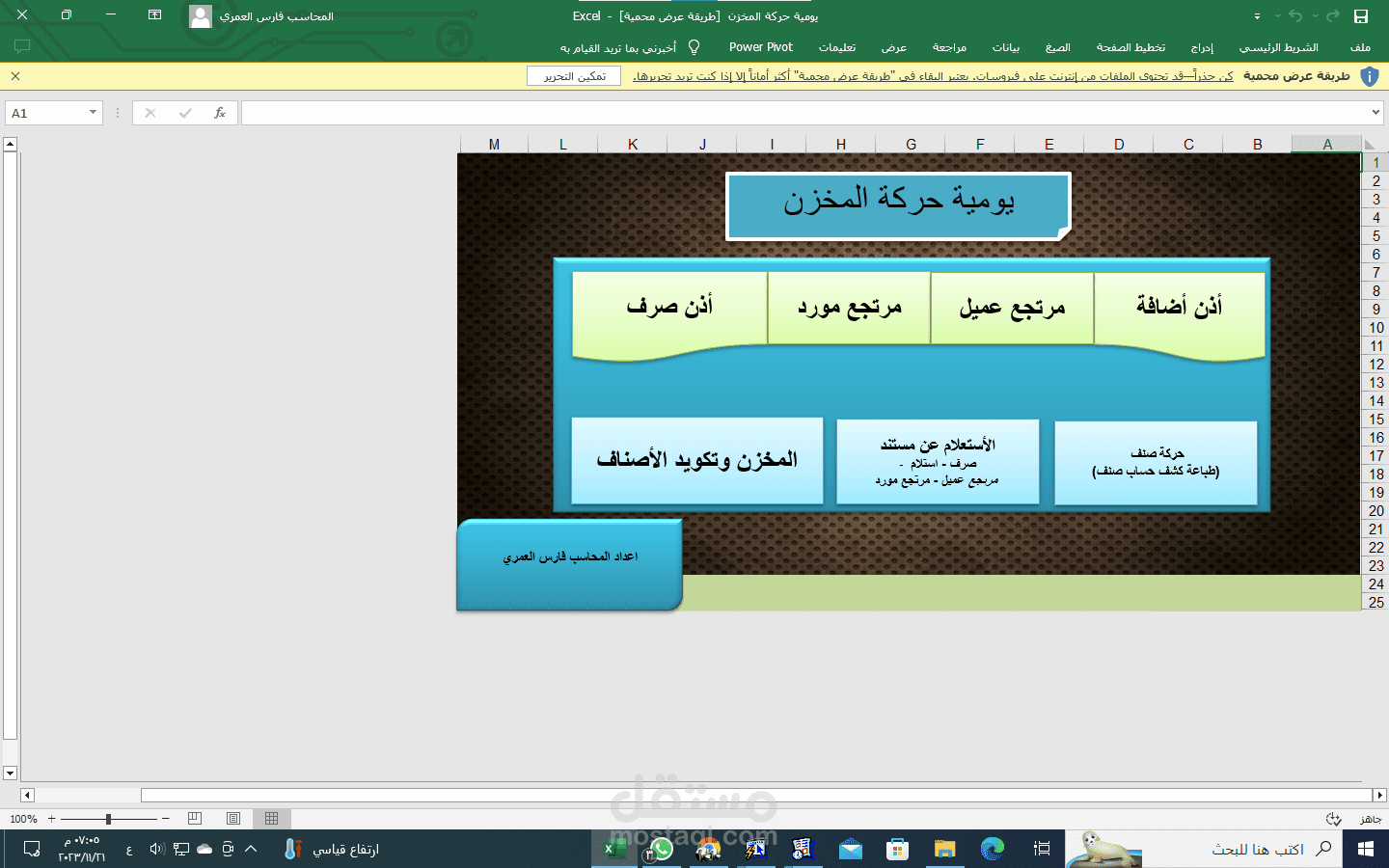1389x868 pixels.
Task: Click the horizontal scrollbar right arrow
Action: coord(1379,796)
